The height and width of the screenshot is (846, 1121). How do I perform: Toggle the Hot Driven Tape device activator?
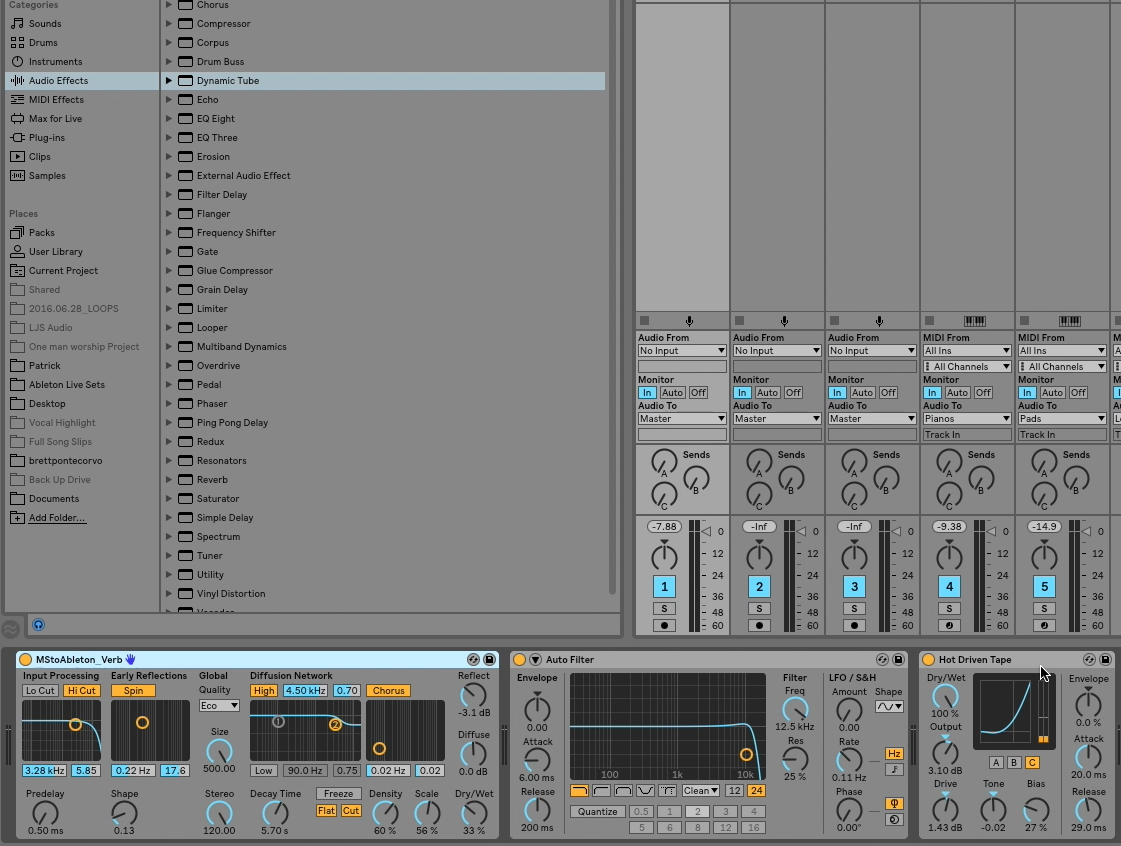click(x=929, y=659)
